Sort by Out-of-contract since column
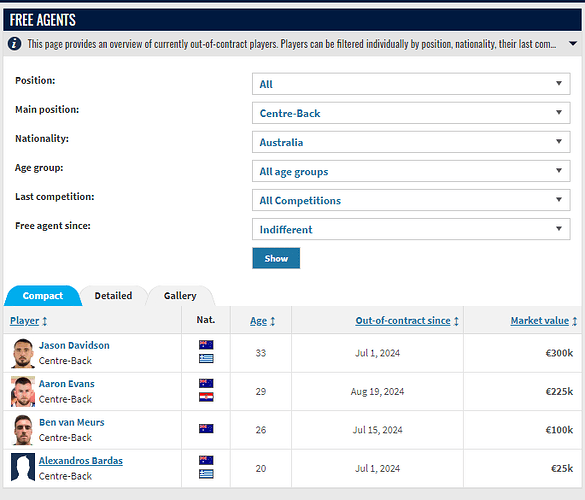Image resolution: width=585 pixels, height=500 pixels. click(x=403, y=321)
